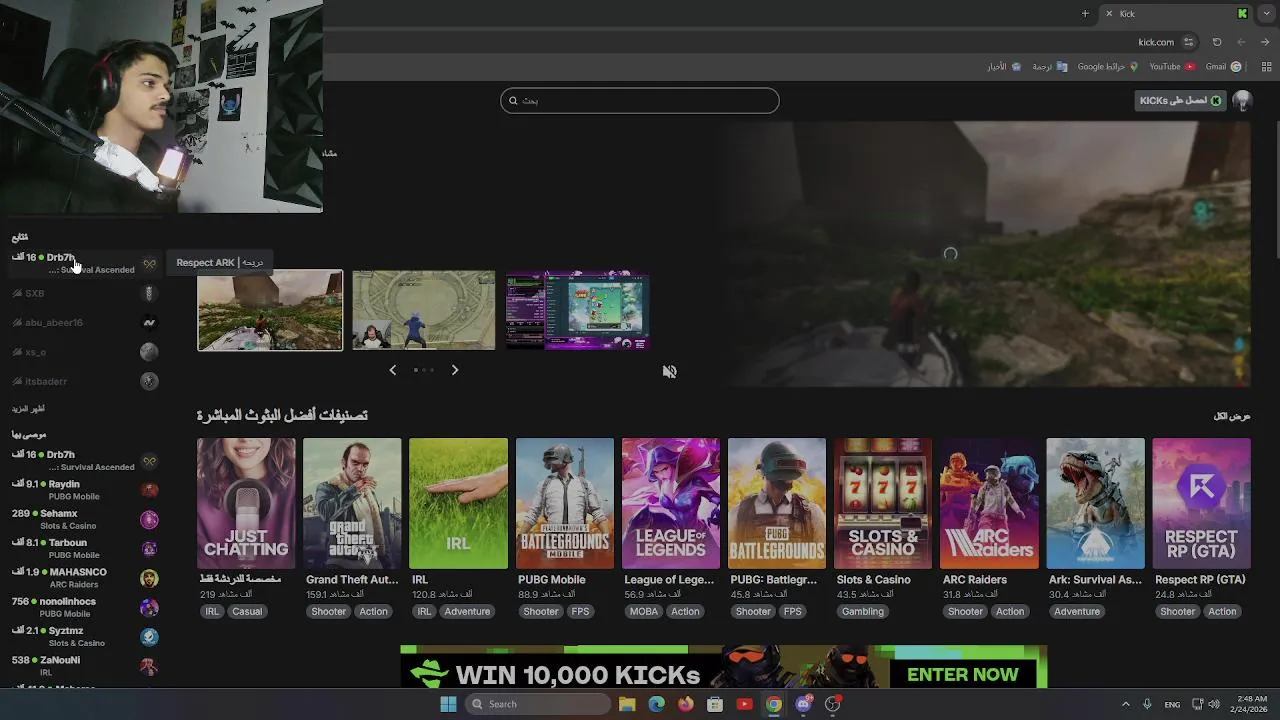Viewport: 1280px width, 720px height.
Task: Focus the Kick search field
Action: tap(640, 101)
